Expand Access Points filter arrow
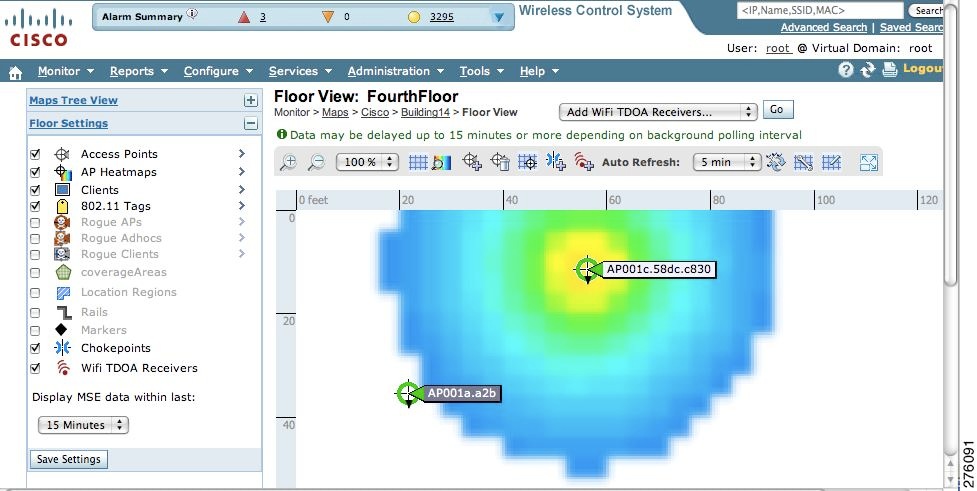977x491 pixels. (242, 153)
